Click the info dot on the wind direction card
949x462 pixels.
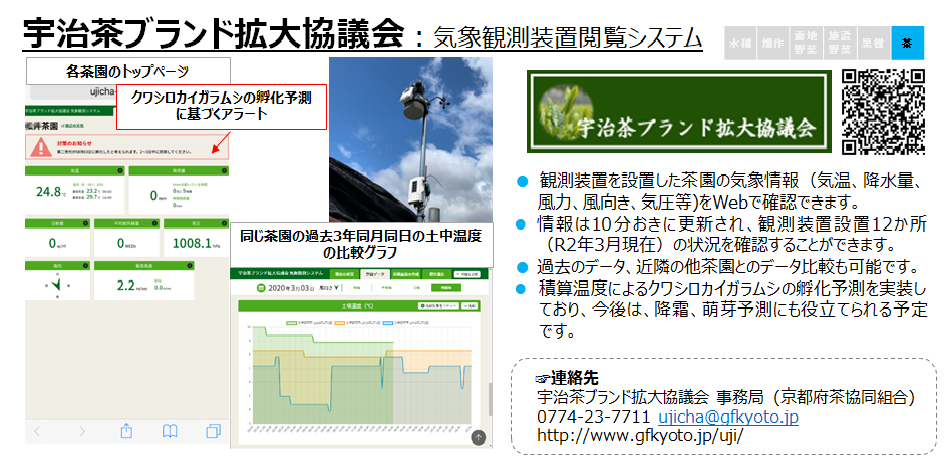(85, 265)
